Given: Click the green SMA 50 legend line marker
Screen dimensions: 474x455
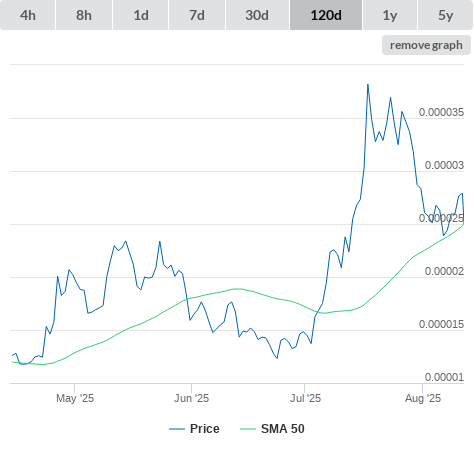Looking at the screenshot, I should [x=248, y=429].
